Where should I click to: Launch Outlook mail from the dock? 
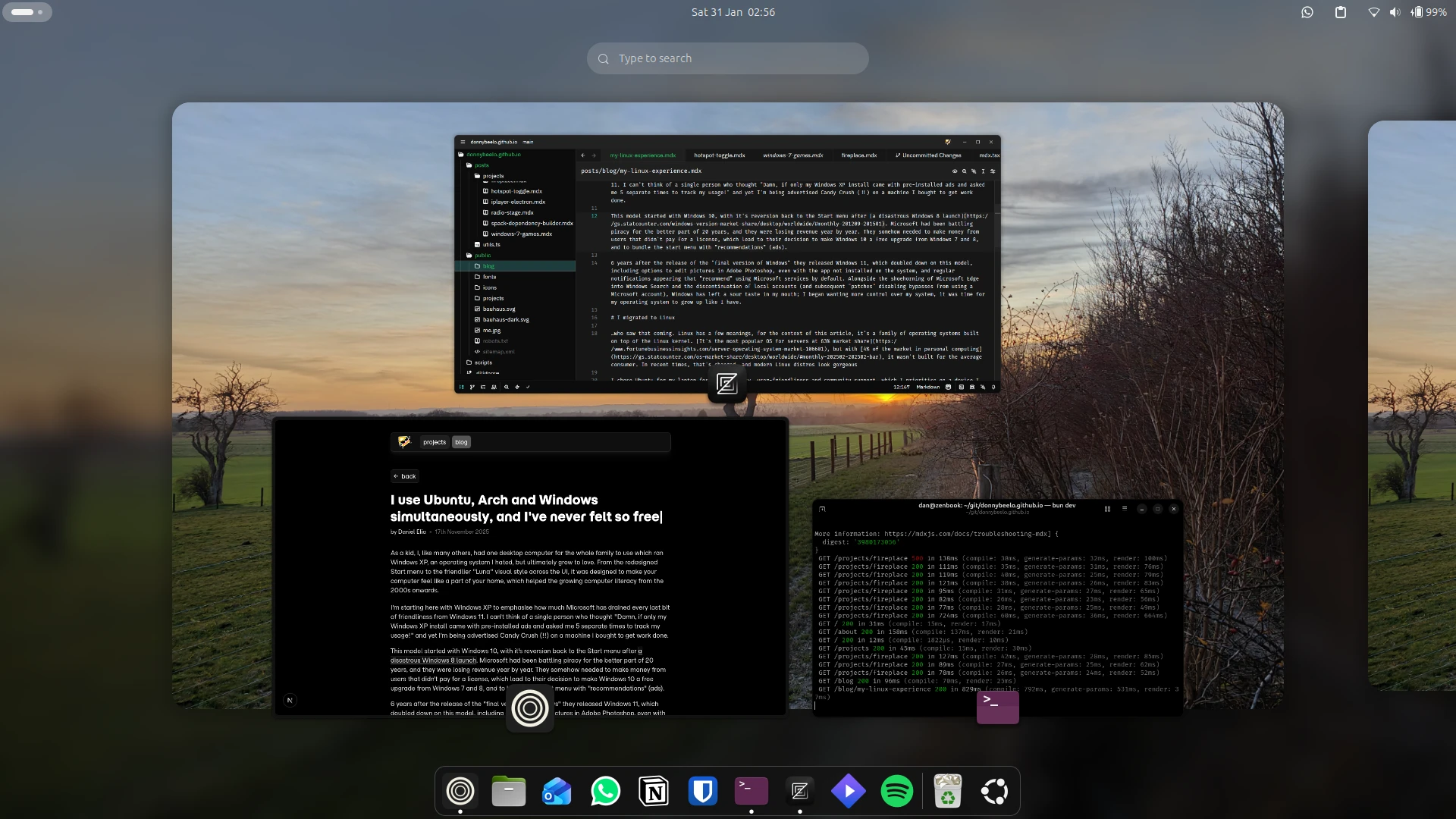[557, 792]
